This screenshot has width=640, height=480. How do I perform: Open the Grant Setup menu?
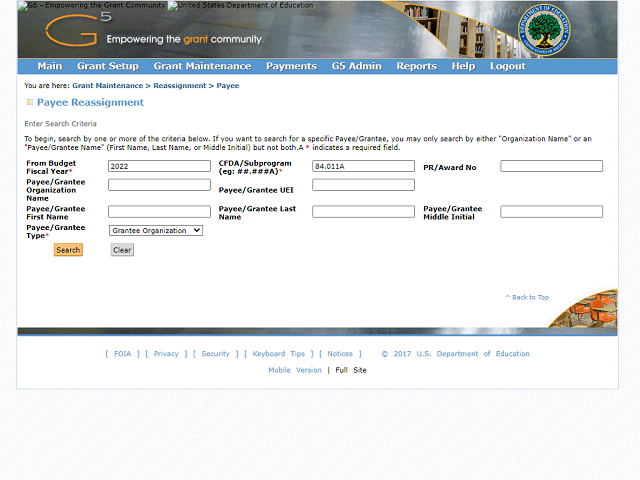[108, 66]
